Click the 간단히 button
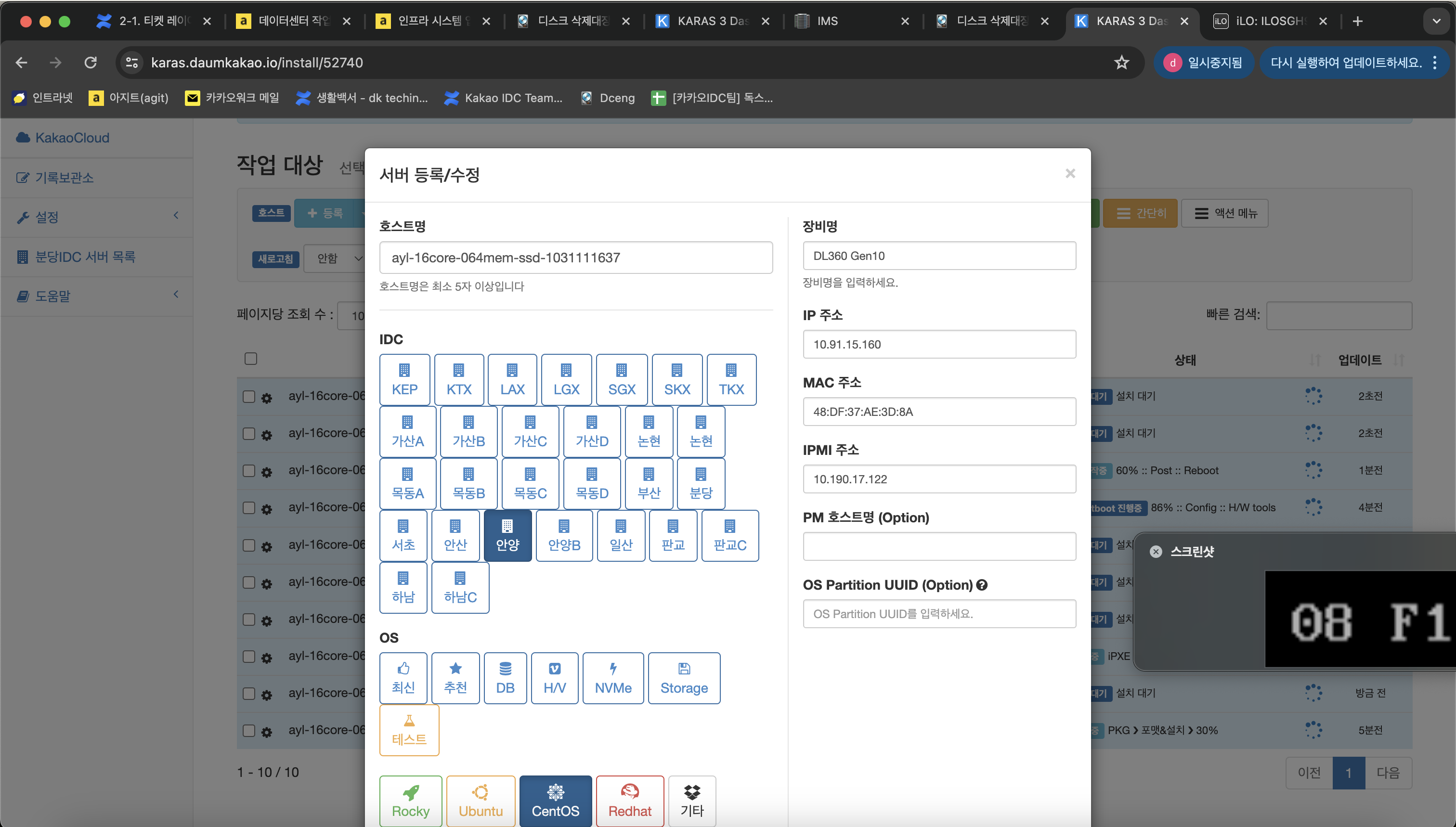 (1140, 213)
